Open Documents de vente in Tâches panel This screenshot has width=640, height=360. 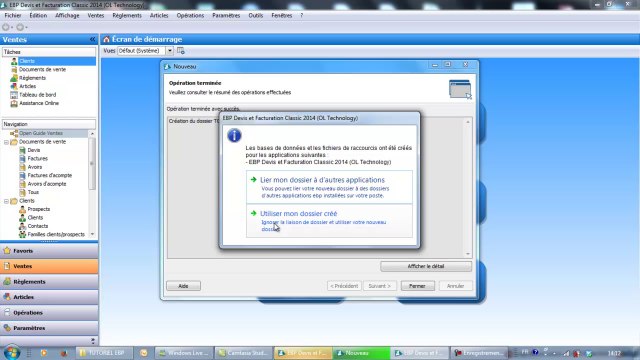[42, 70]
